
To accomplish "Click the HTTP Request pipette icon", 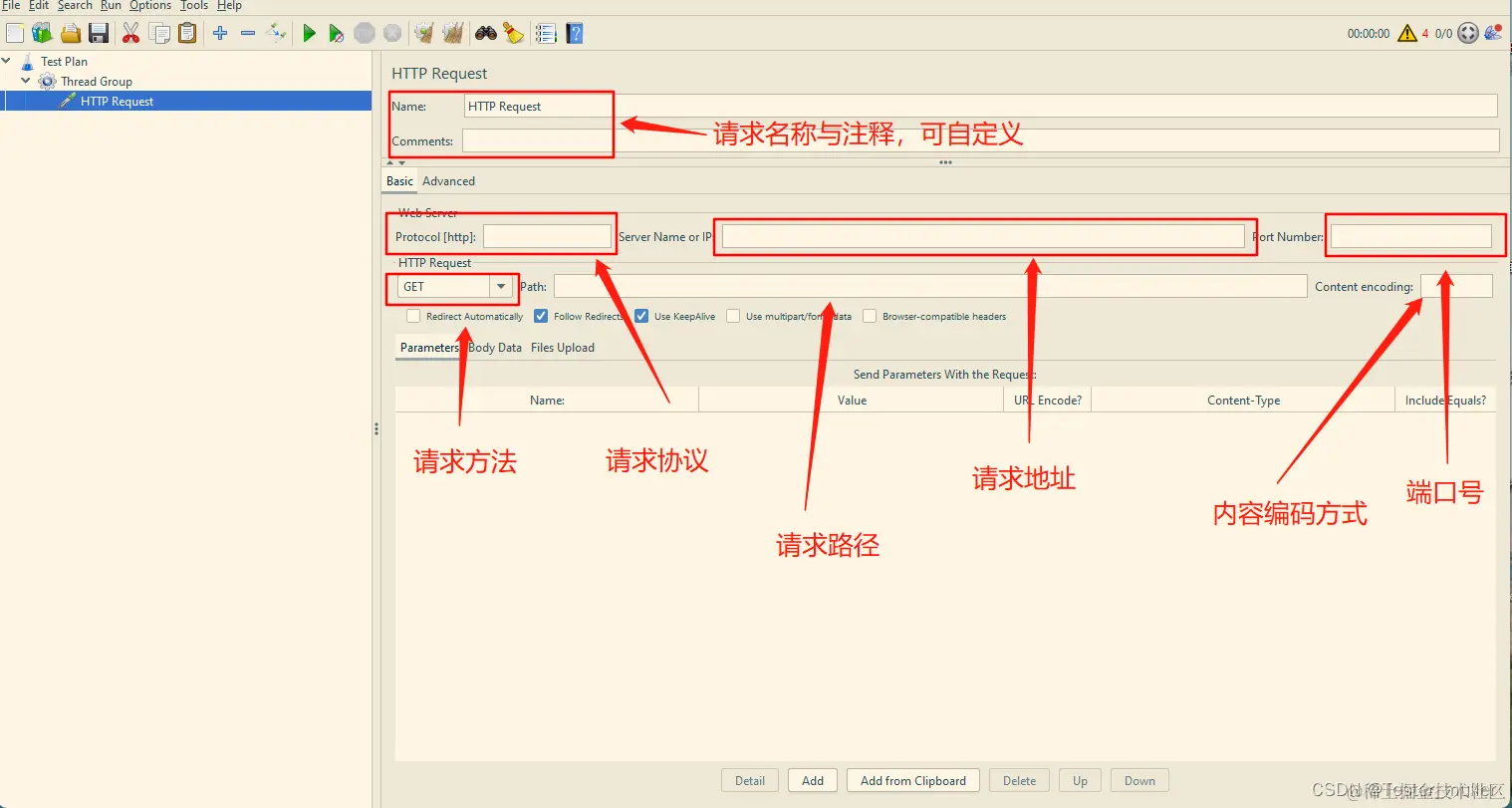I will [x=67, y=101].
